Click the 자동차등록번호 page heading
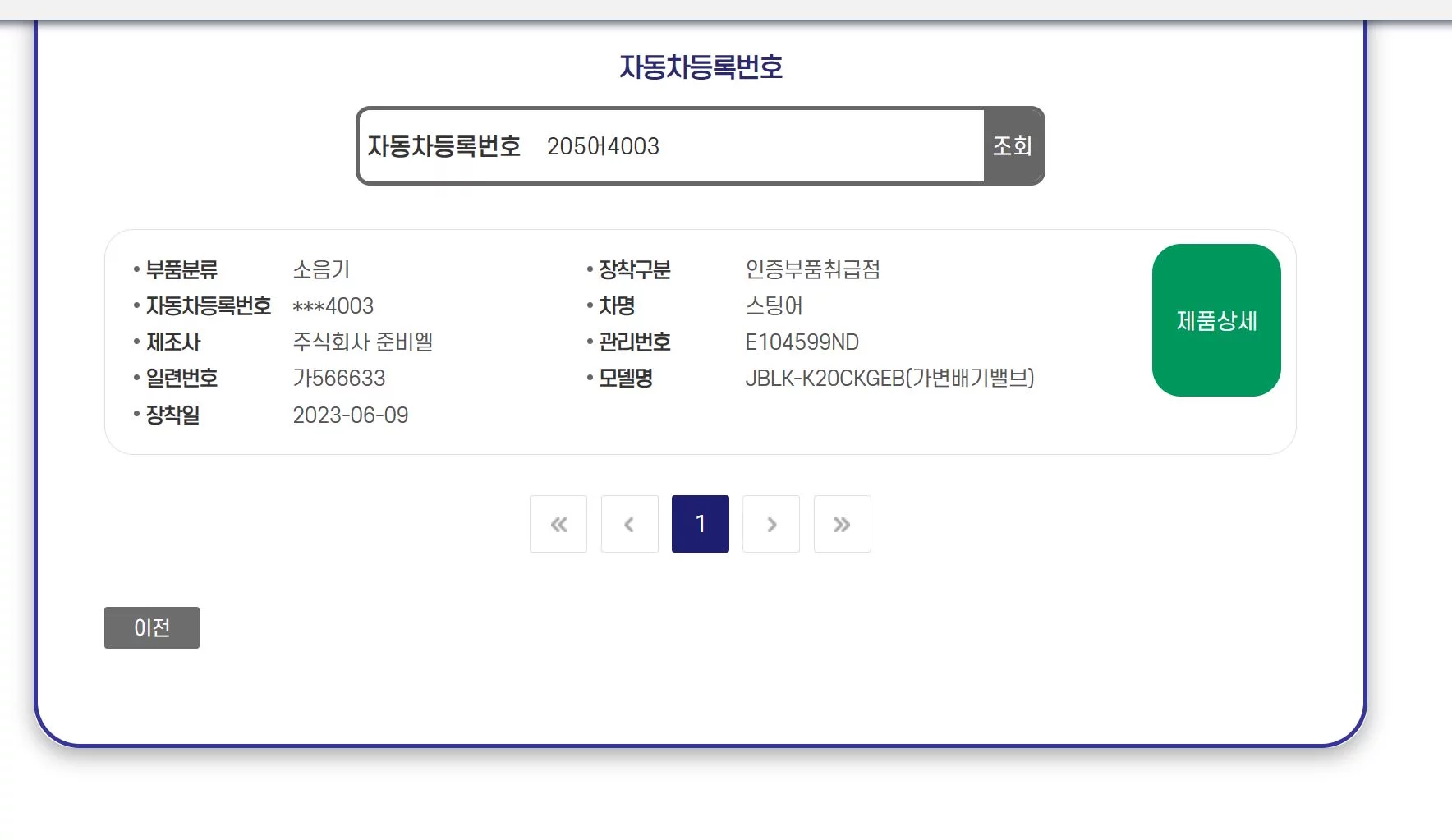The height and width of the screenshot is (840, 1452). point(701,67)
